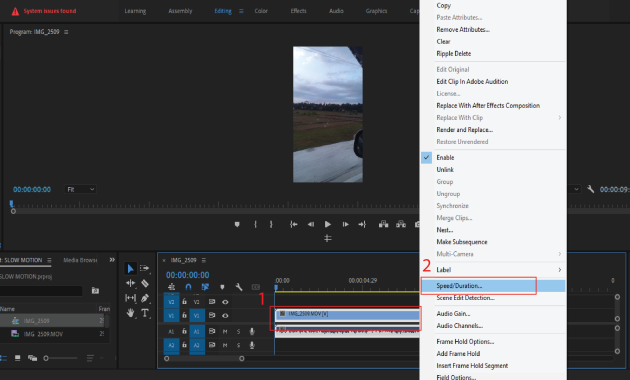
Task: Solo the A1 audio track
Action: [238, 331]
